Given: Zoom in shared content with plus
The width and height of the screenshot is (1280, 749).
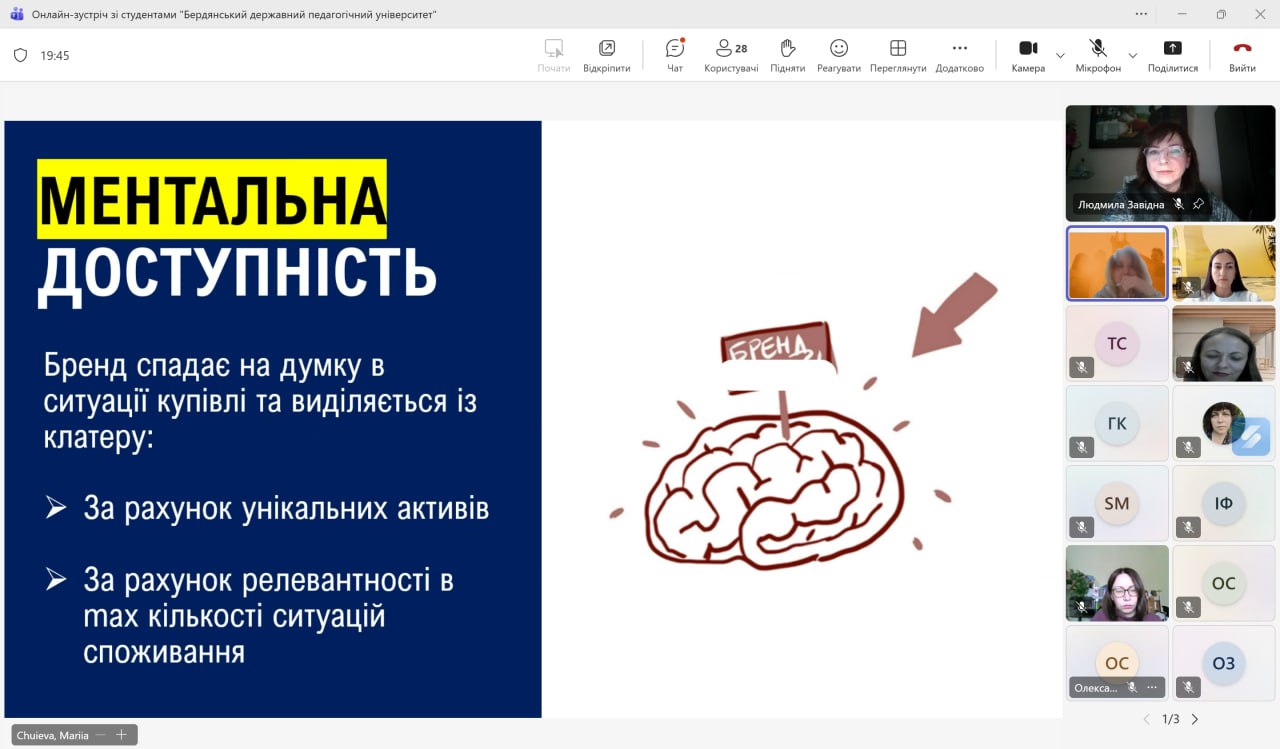Looking at the screenshot, I should [121, 735].
